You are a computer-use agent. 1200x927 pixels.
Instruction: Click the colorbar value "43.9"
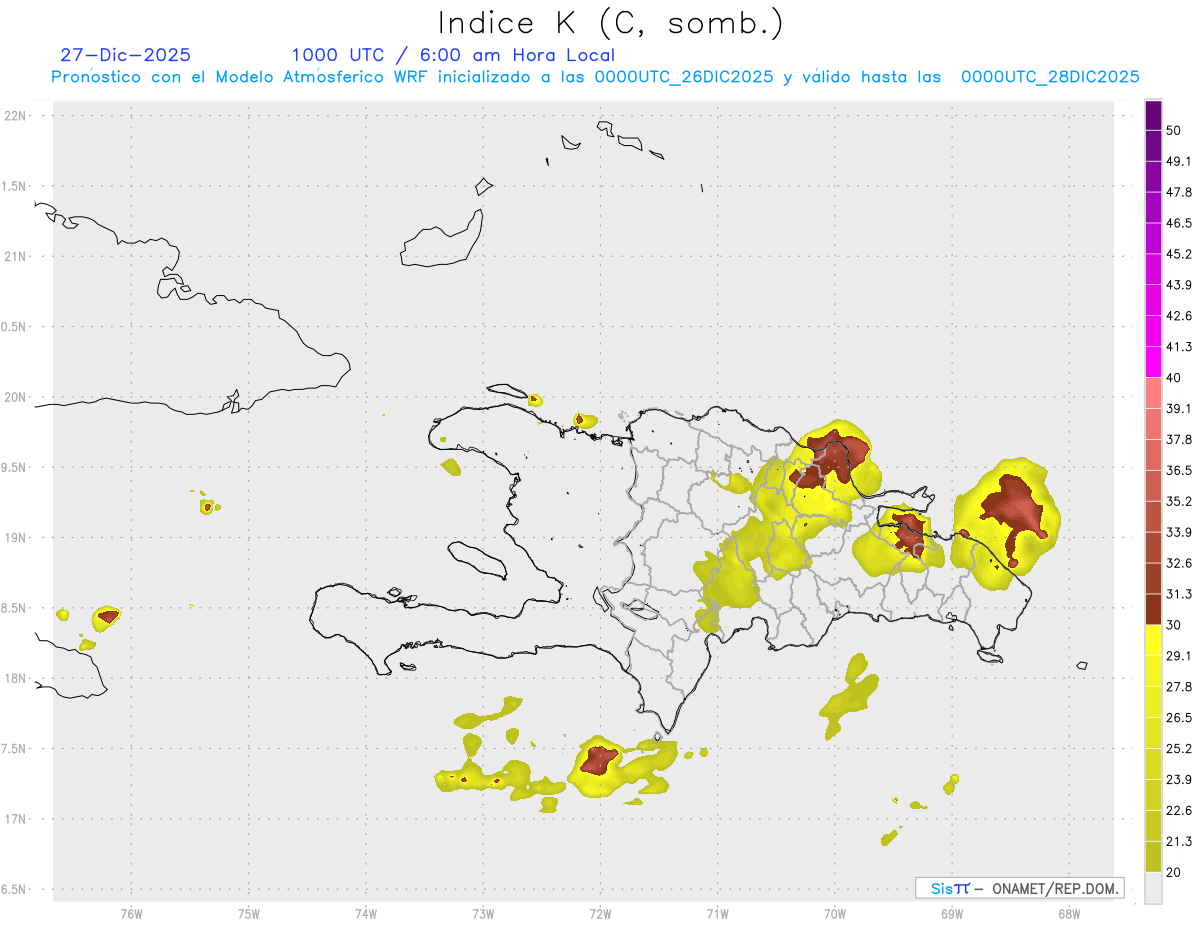click(x=1179, y=285)
